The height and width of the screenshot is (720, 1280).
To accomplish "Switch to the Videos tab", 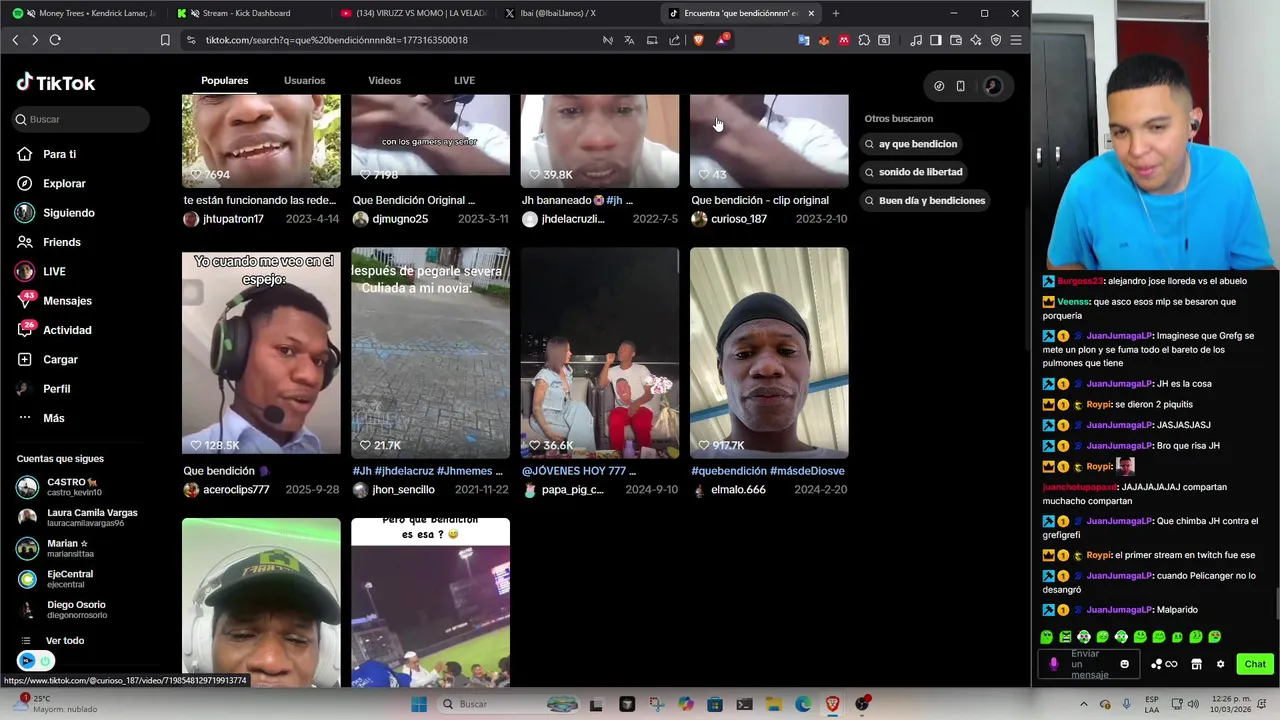I will click(384, 80).
